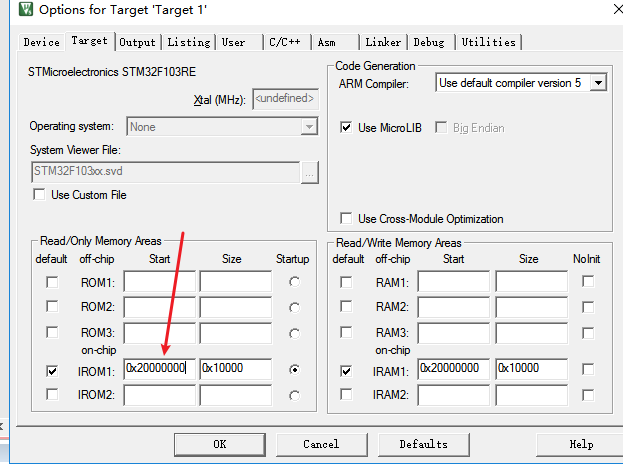The height and width of the screenshot is (464, 623).
Task: Click the System Viewer File path field
Action: pos(165,172)
